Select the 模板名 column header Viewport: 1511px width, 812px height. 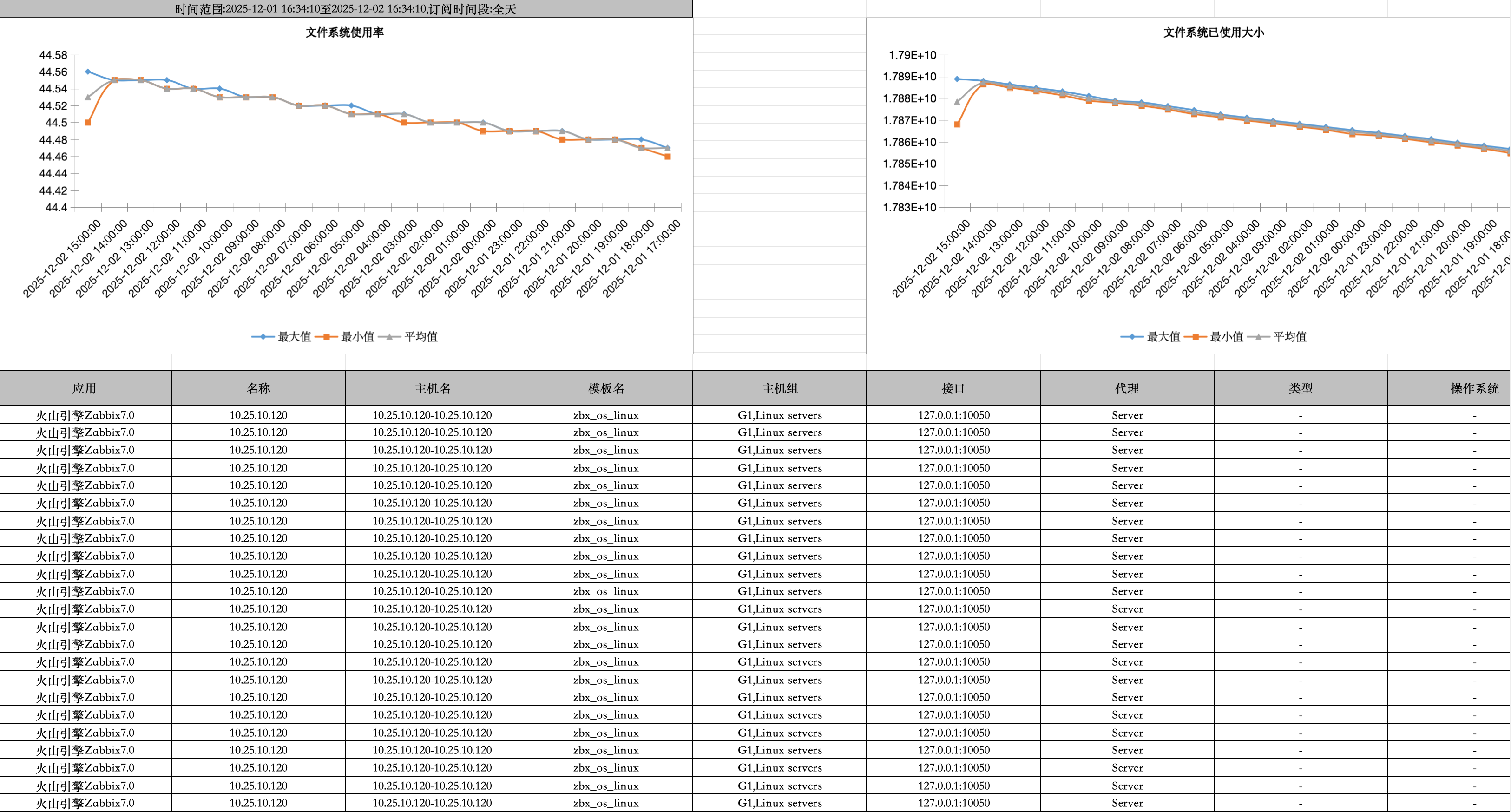pyautogui.click(x=606, y=388)
